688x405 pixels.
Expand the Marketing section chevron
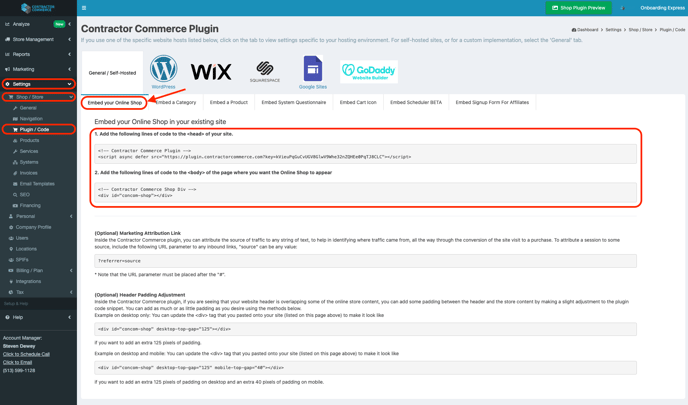point(69,69)
